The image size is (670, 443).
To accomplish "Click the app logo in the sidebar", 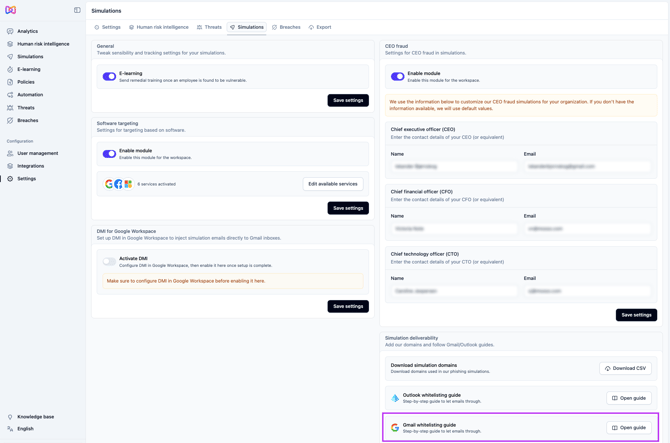I will 11,10.
